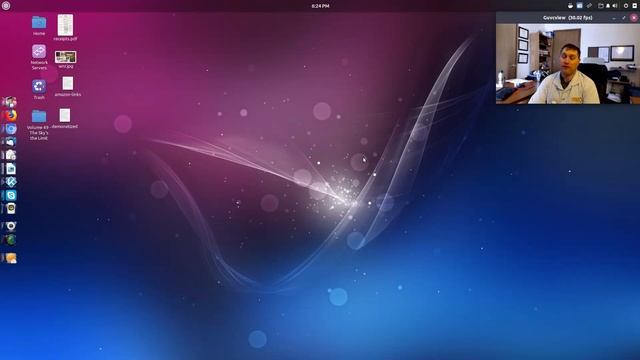The height and width of the screenshot is (360, 640).
Task: Open the webcam app dock icon
Action: [x=11, y=226]
